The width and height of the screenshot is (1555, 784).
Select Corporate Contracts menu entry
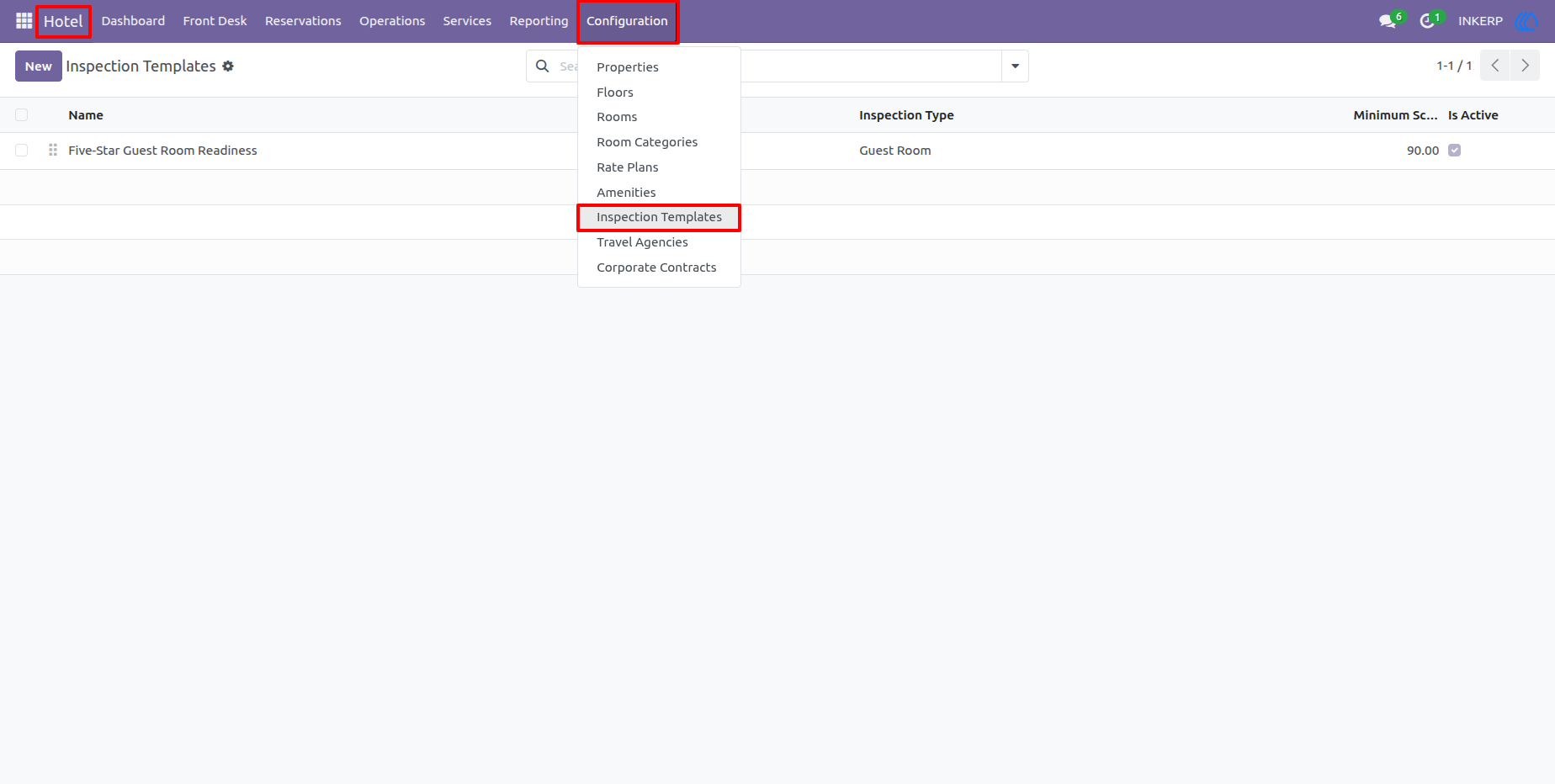(659, 268)
